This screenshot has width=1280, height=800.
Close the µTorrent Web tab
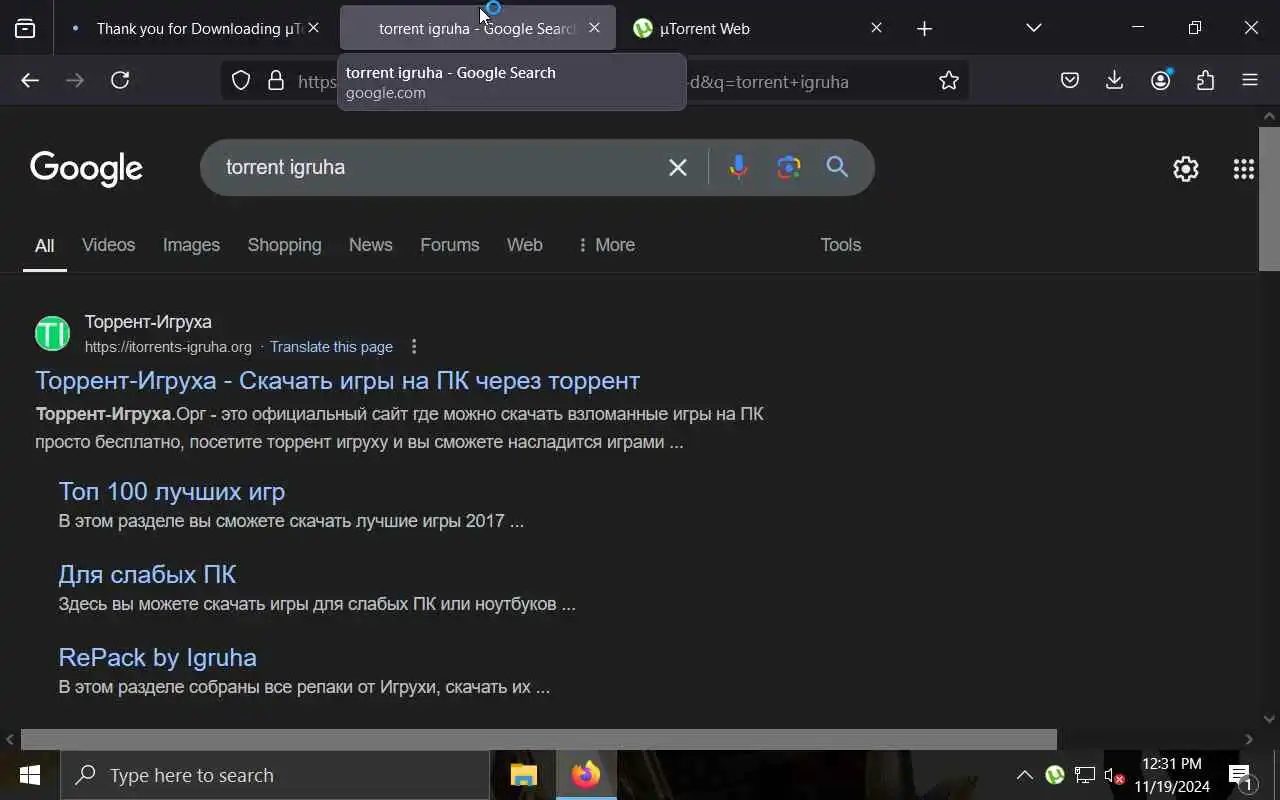tap(877, 28)
